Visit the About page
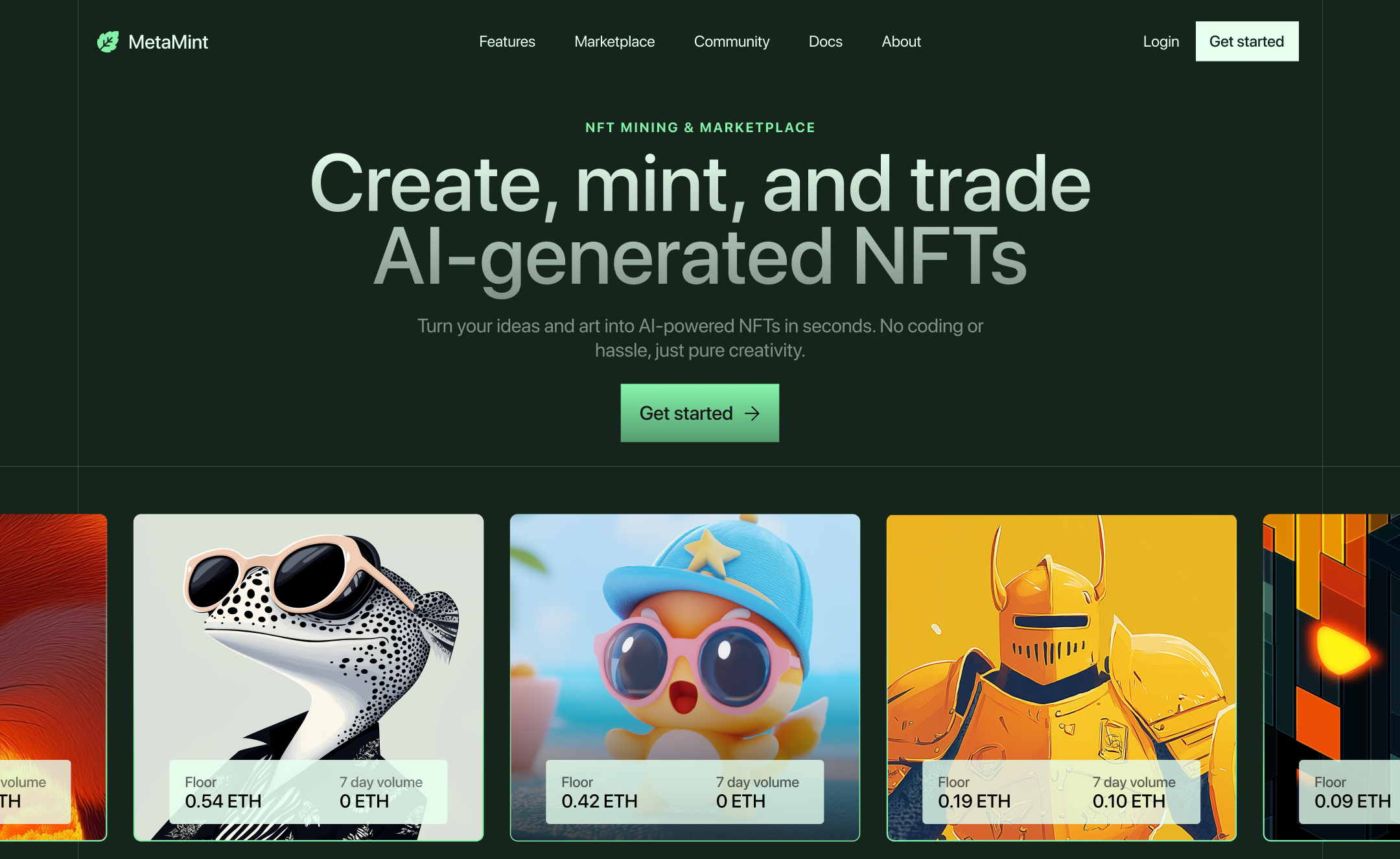The image size is (1400, 859). coord(901,41)
